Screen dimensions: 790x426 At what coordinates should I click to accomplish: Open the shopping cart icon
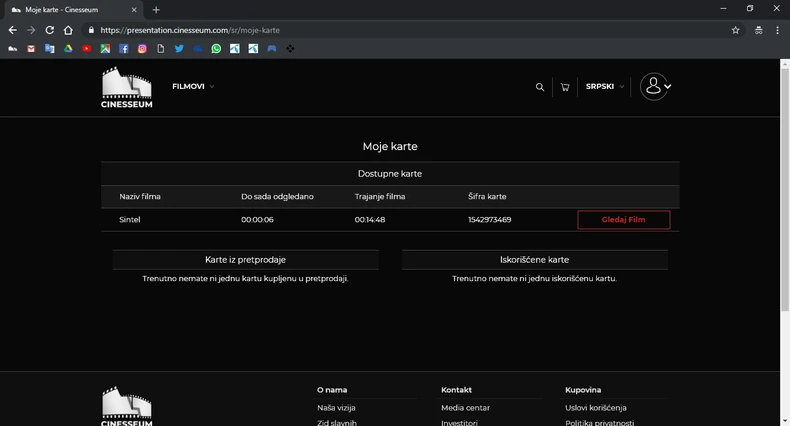[x=565, y=87]
